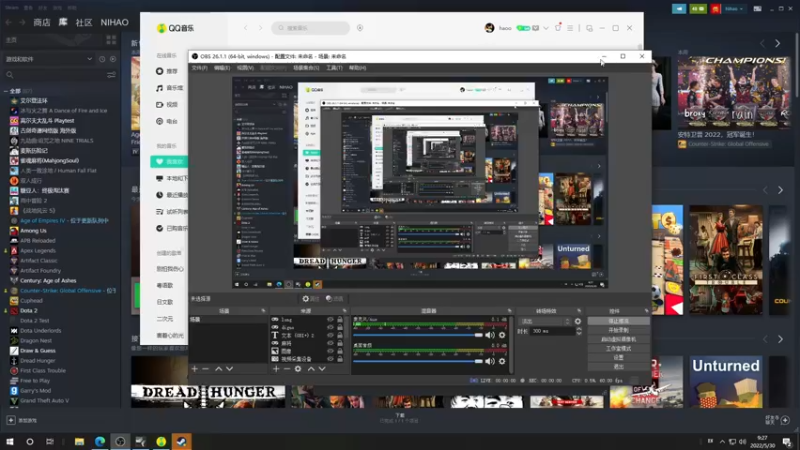Increase the 时长 duration stepper
The width and height of the screenshot is (800, 450).
click(579, 329)
